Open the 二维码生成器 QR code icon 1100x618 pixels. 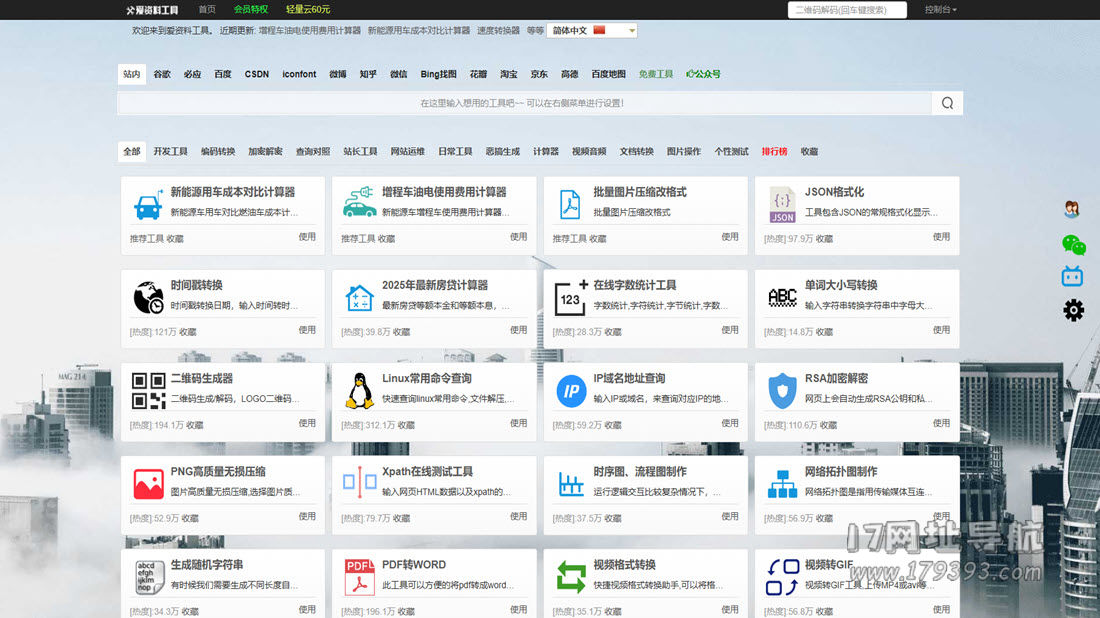tap(148, 391)
